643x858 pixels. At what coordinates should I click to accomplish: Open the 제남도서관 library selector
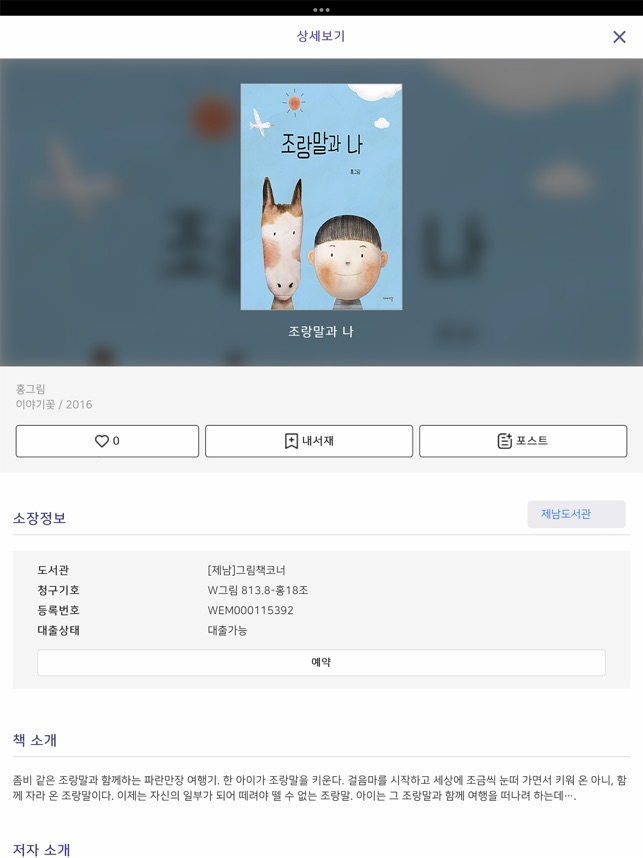click(x=576, y=514)
